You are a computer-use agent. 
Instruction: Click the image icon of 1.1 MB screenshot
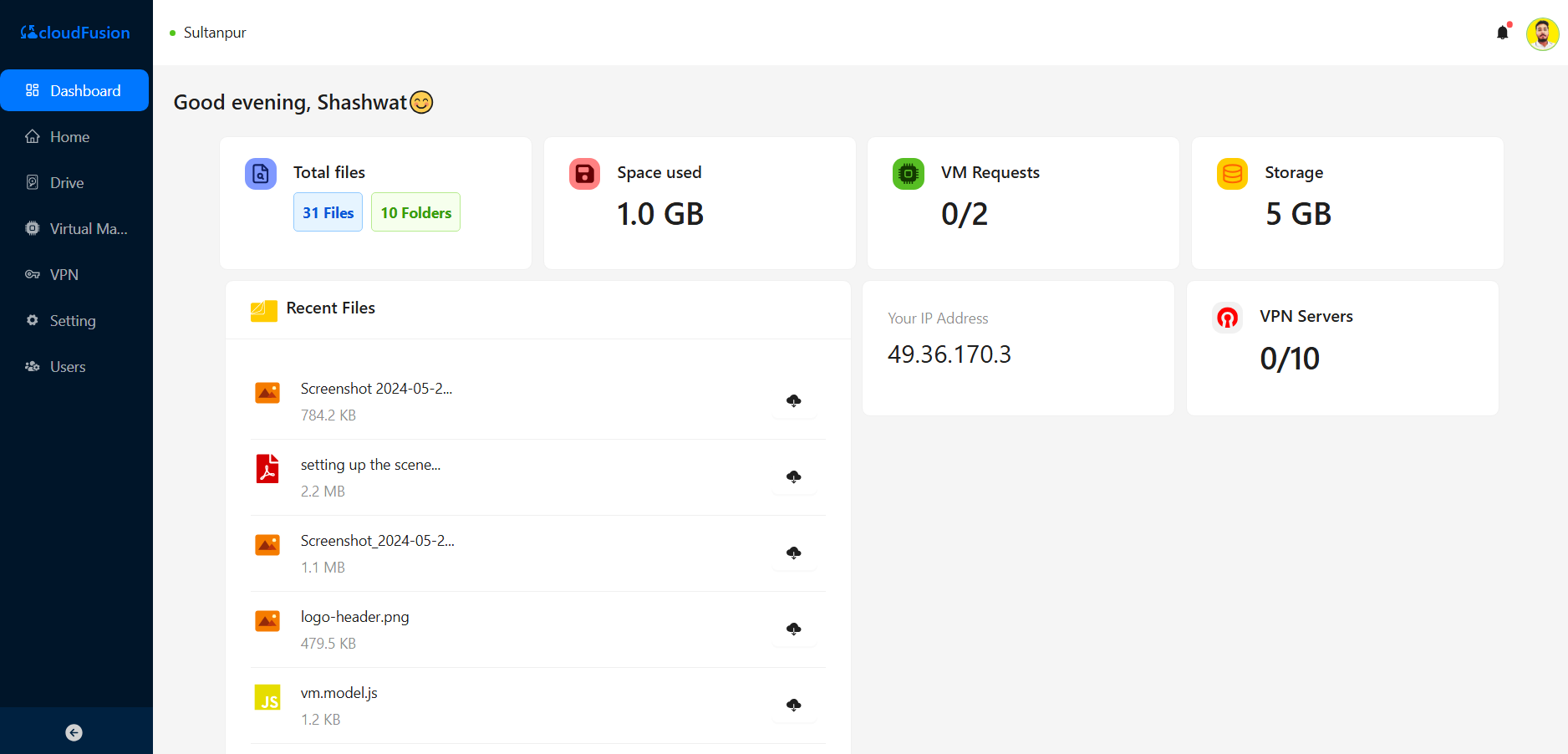point(267,545)
